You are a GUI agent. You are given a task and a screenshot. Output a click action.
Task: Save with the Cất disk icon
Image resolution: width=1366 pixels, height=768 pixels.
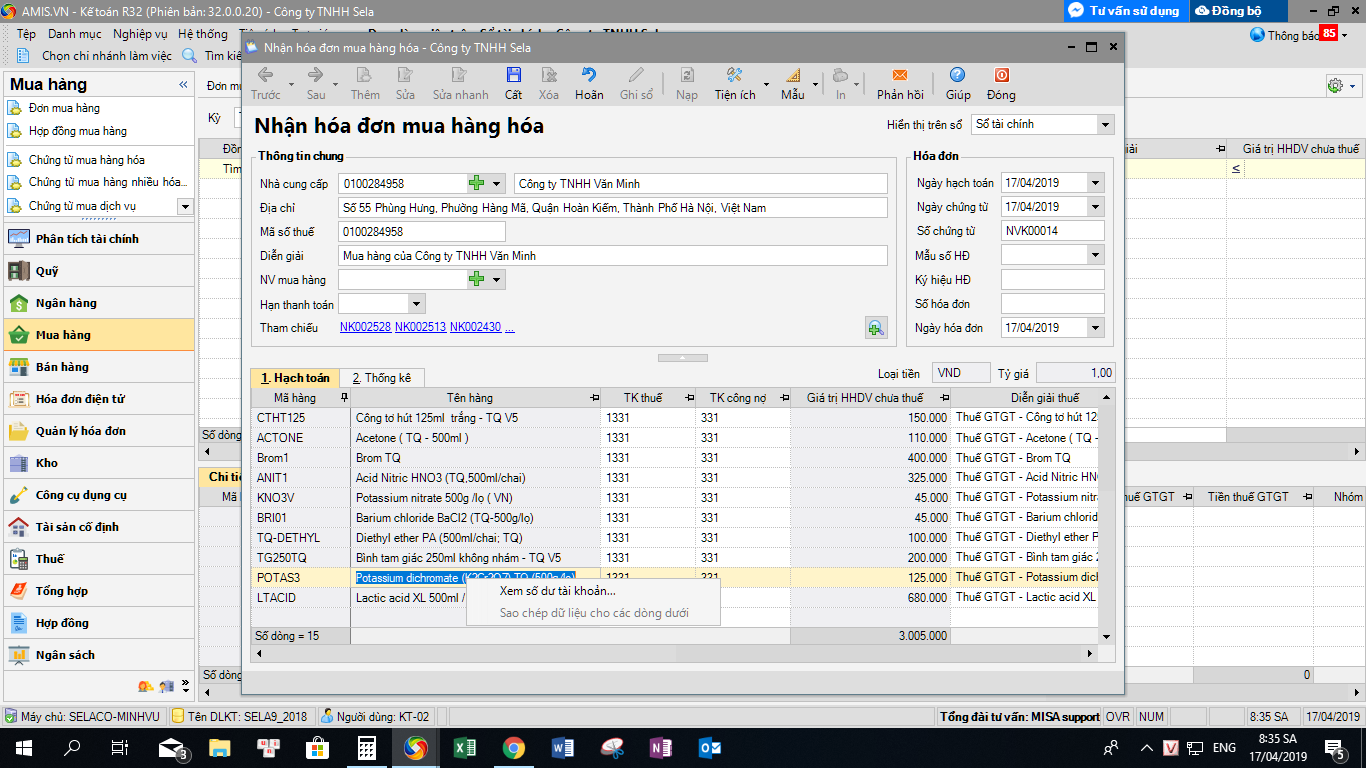coord(513,75)
